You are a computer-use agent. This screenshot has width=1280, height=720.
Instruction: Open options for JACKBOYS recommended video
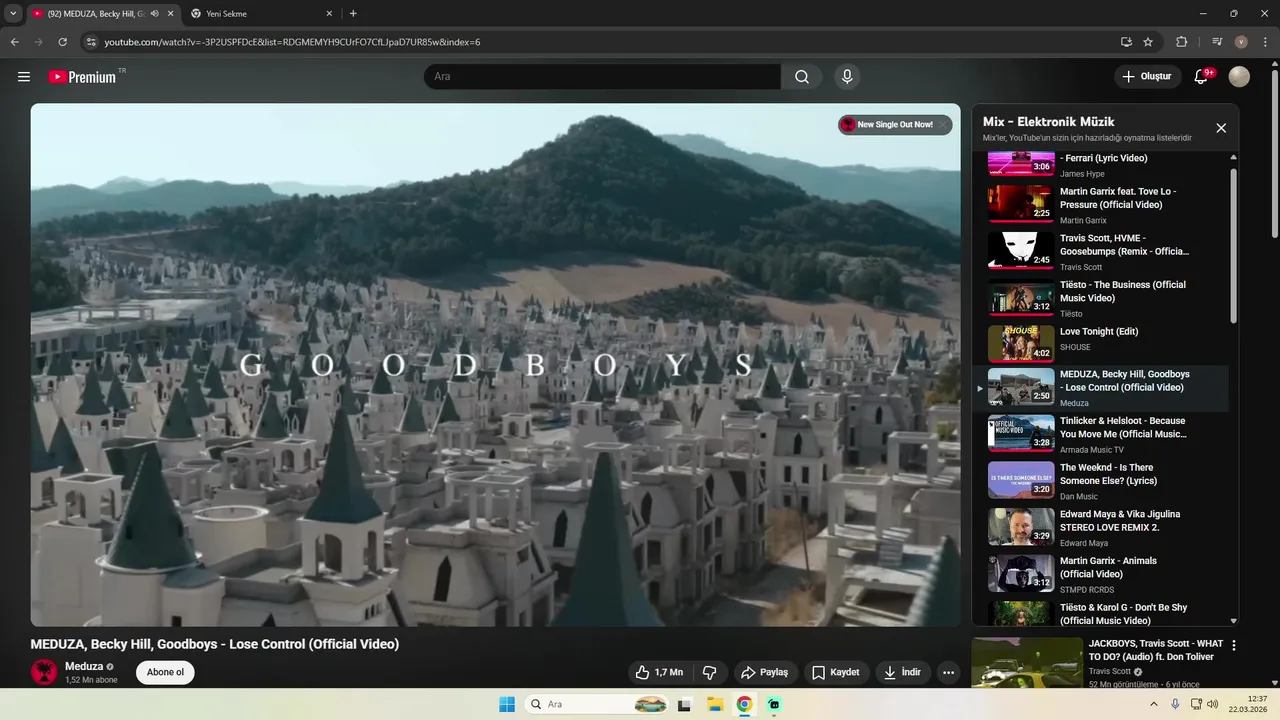coord(1233,645)
